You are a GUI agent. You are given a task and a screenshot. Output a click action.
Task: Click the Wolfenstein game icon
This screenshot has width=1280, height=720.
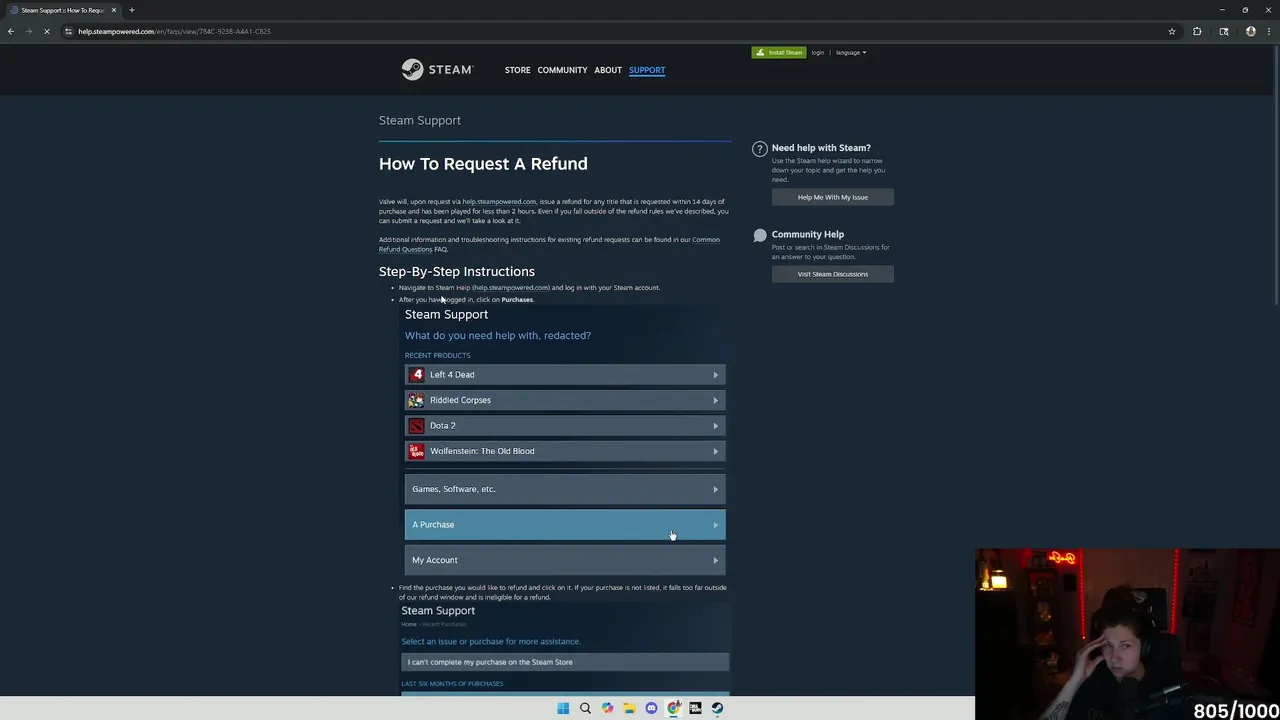pyautogui.click(x=416, y=451)
